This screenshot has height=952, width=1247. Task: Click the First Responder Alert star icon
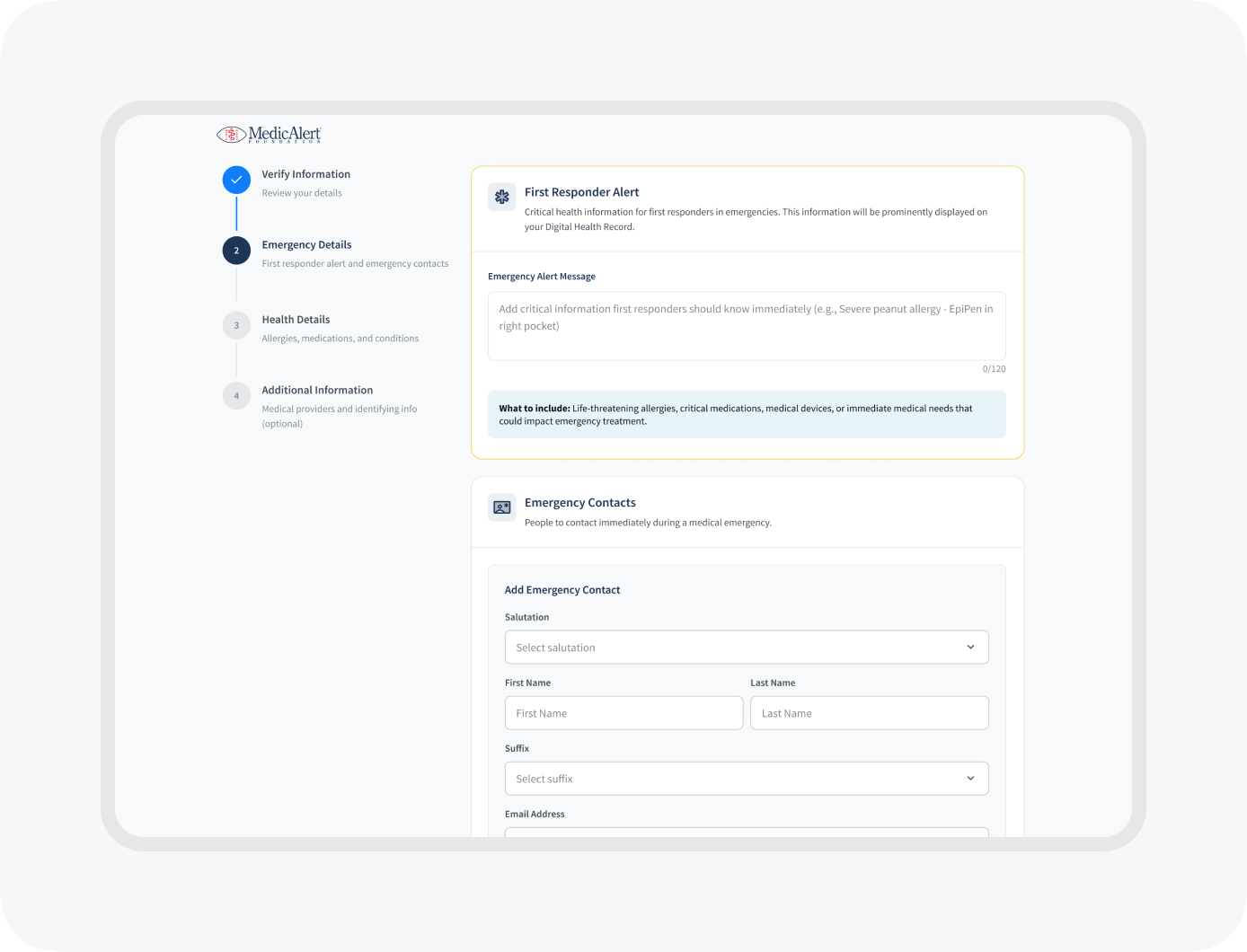click(502, 197)
